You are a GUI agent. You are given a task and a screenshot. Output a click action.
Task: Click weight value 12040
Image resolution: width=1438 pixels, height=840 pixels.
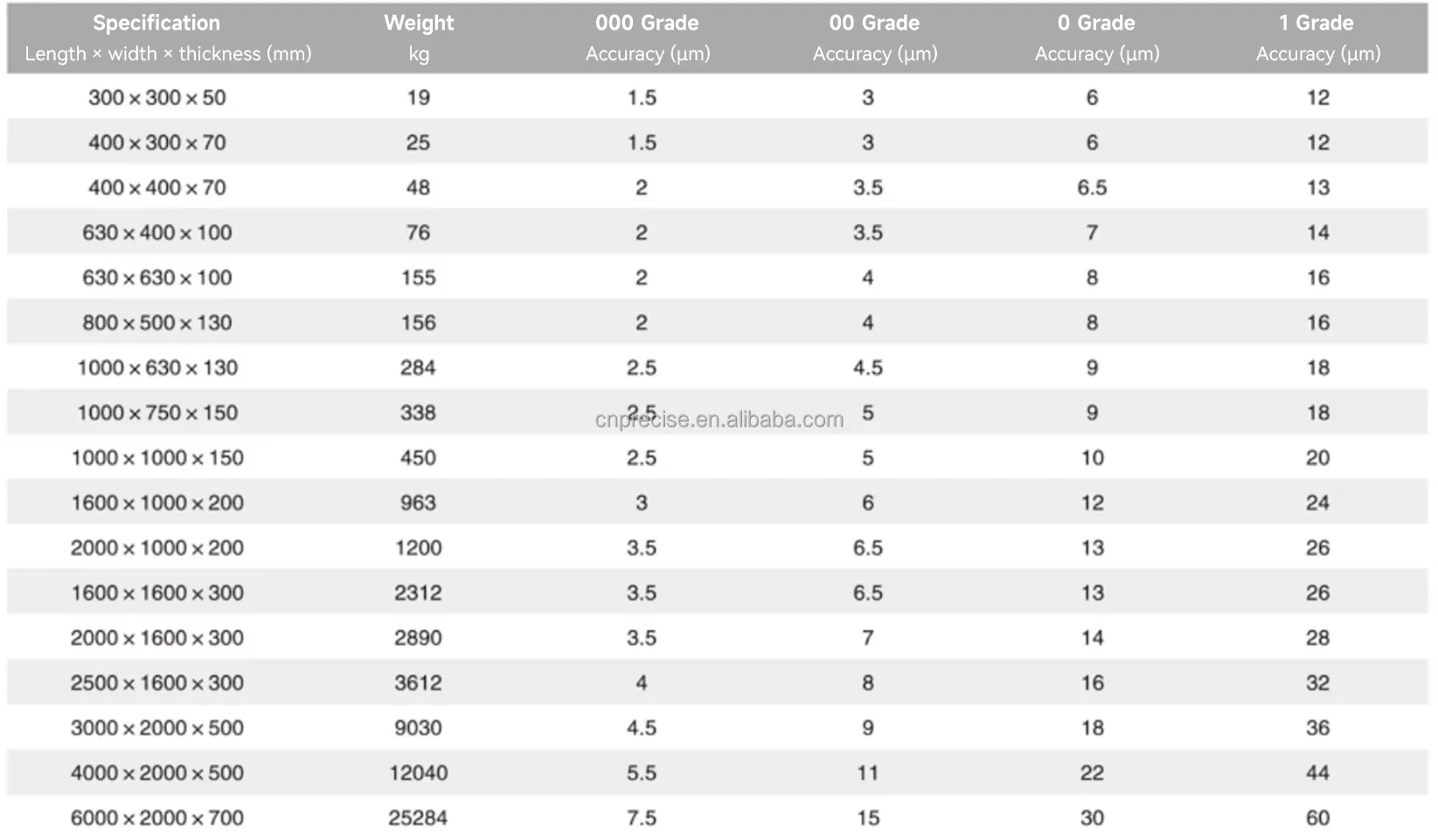click(418, 773)
